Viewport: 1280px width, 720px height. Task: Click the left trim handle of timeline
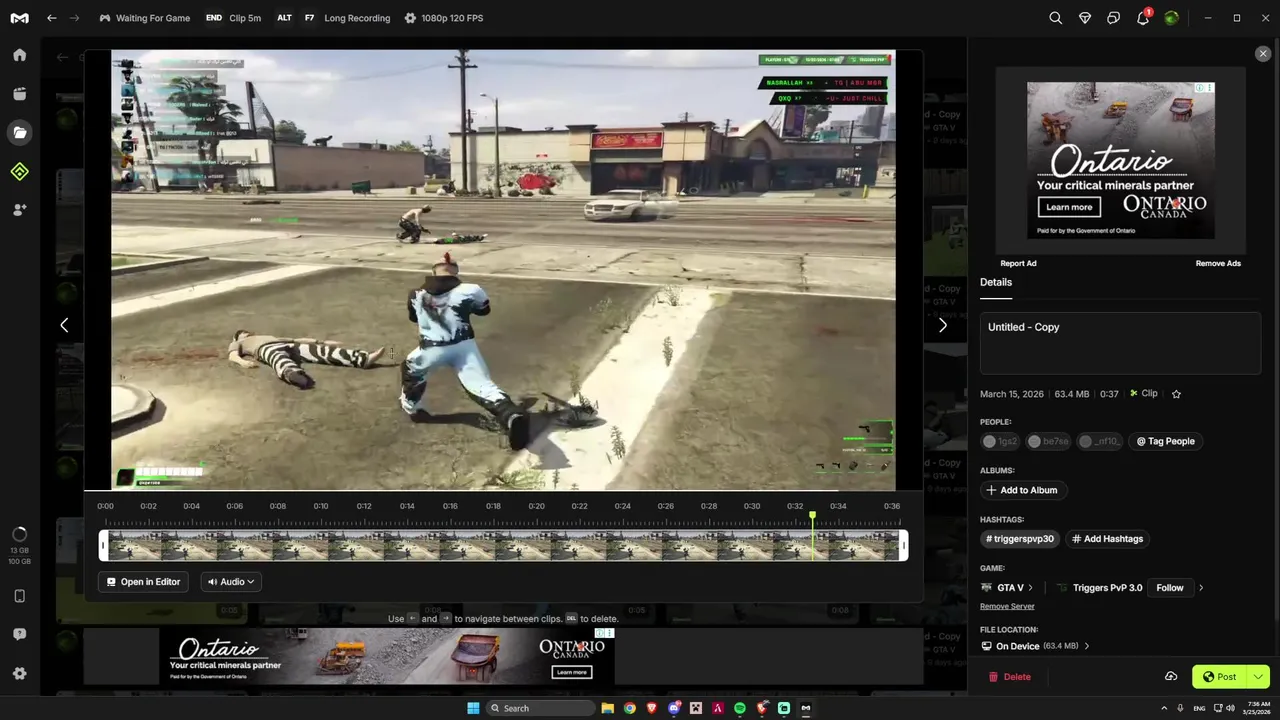click(x=103, y=545)
